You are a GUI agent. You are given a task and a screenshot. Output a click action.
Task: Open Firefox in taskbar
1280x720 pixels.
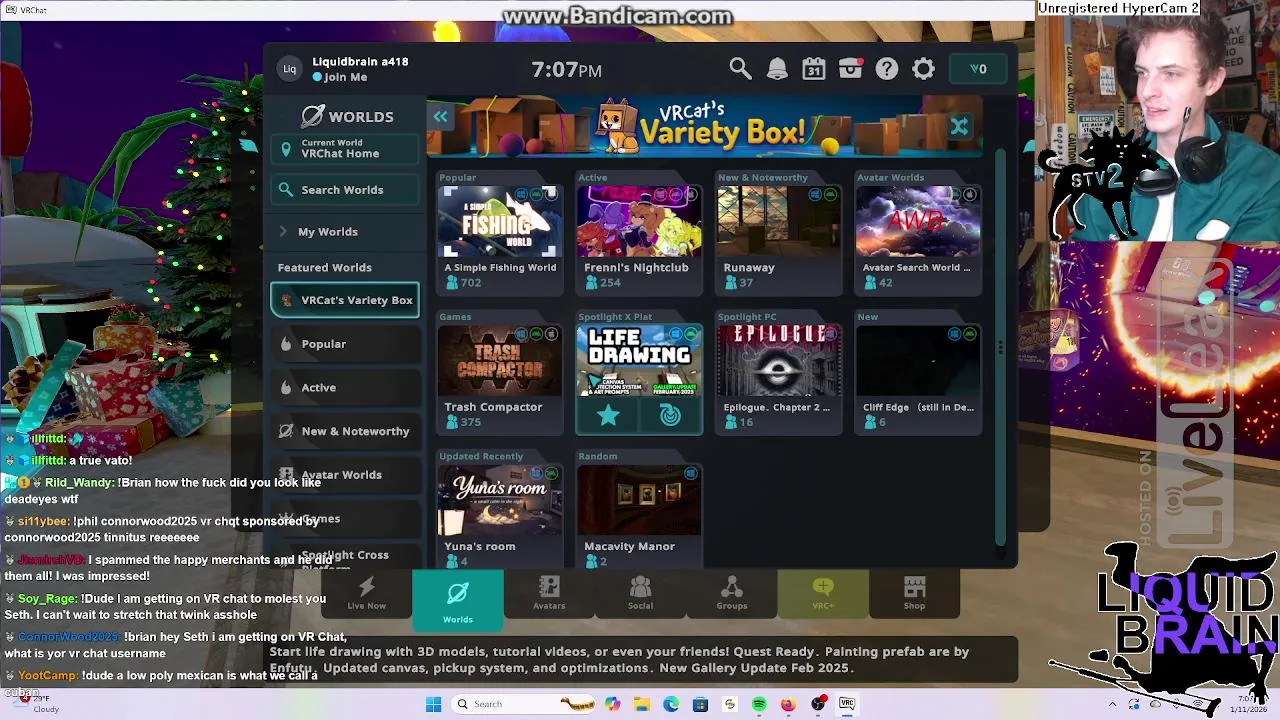click(788, 704)
